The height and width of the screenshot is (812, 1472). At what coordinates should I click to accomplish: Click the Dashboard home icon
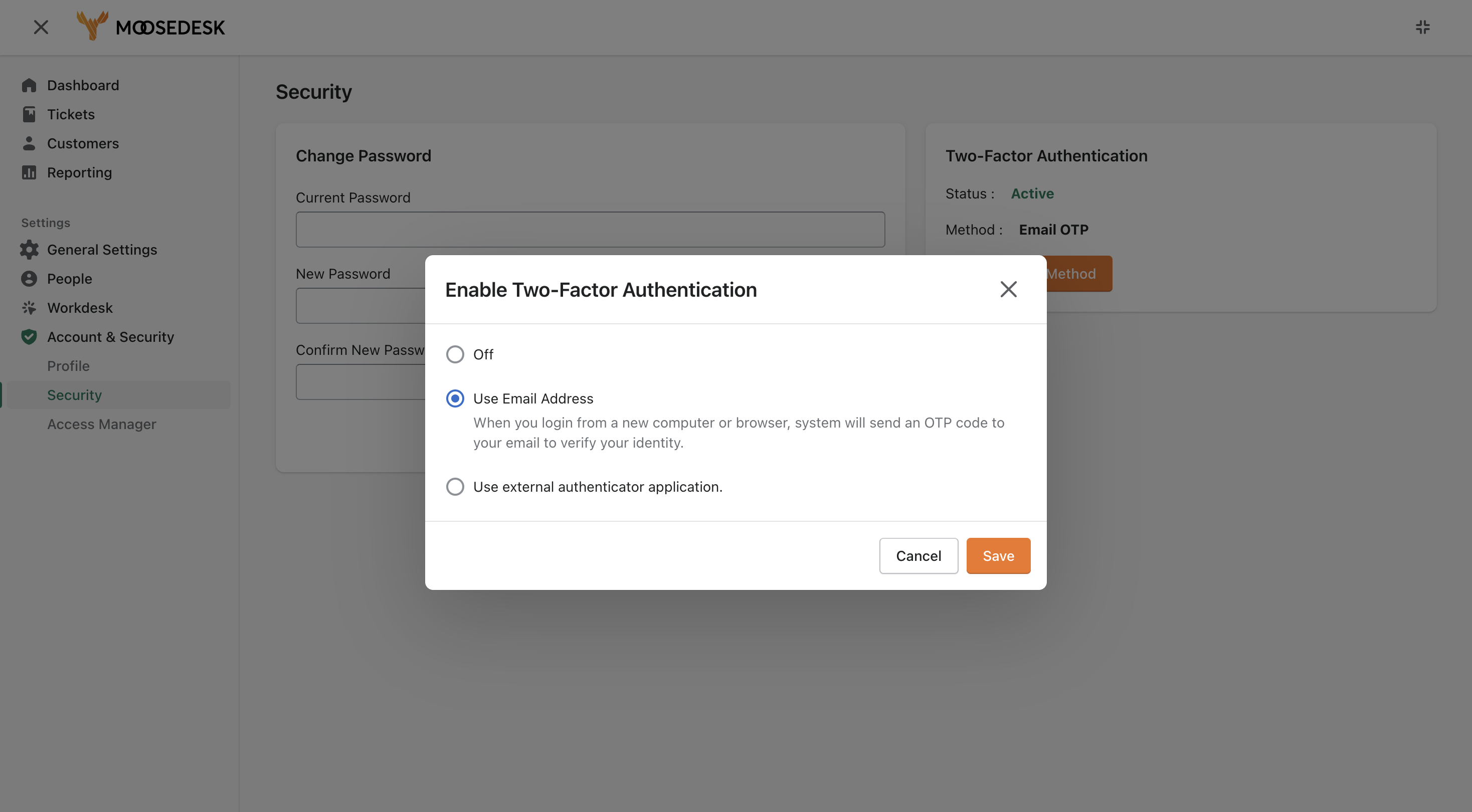tap(29, 86)
